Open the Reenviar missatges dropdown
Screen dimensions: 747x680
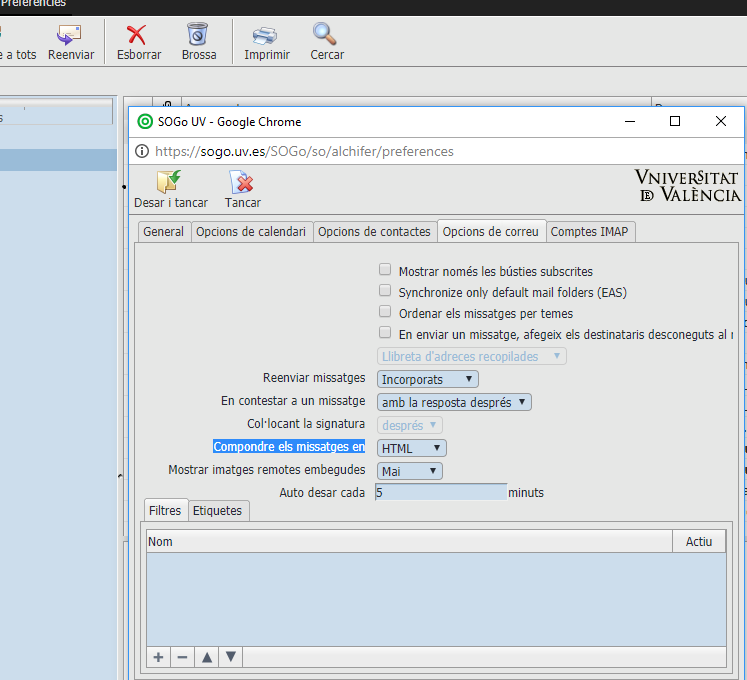(x=428, y=379)
